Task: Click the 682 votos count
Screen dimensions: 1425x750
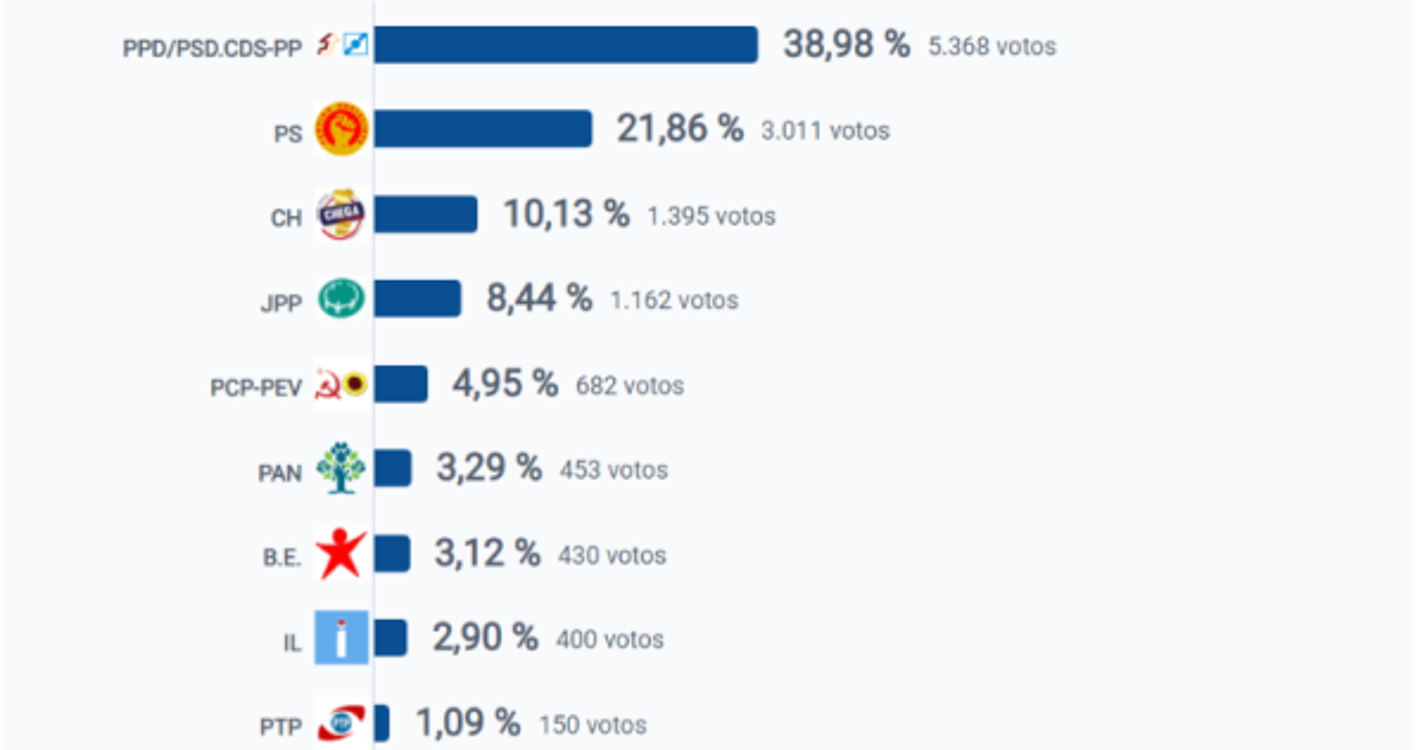Action: (x=630, y=386)
